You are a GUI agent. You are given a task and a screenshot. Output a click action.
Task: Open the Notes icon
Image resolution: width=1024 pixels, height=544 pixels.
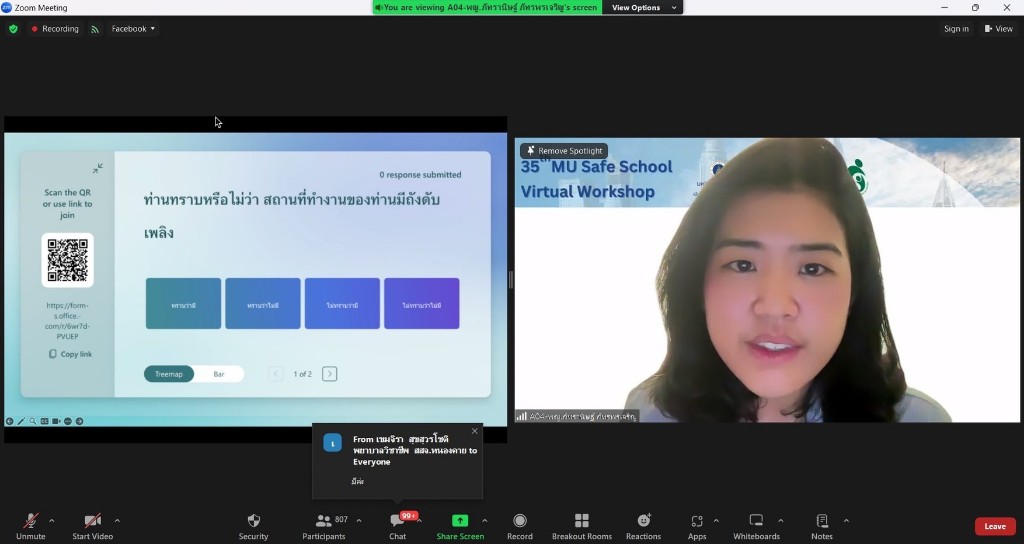822,520
